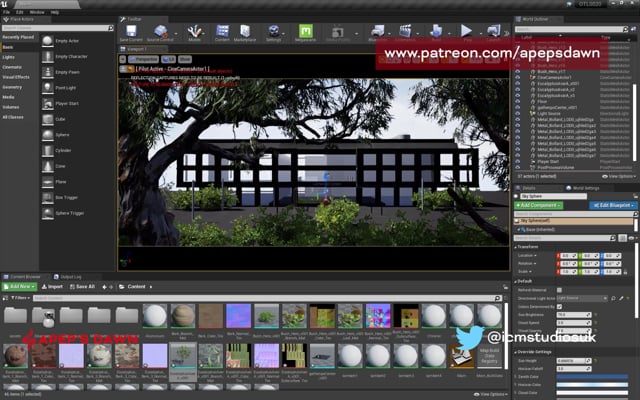
Task: Open the Megascans toolbar icon
Action: point(306,31)
